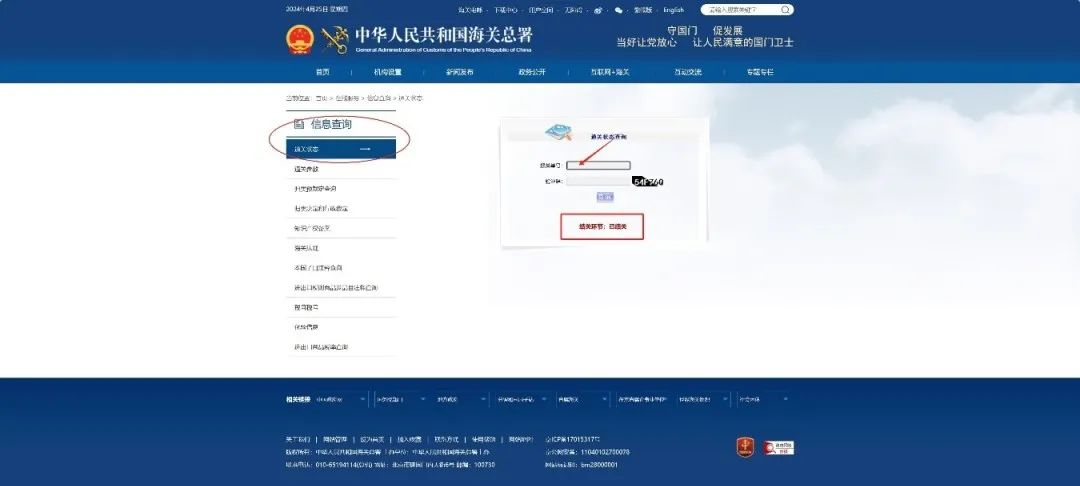Open the 用户空间 top link
The height and width of the screenshot is (486, 1080).
click(541, 10)
